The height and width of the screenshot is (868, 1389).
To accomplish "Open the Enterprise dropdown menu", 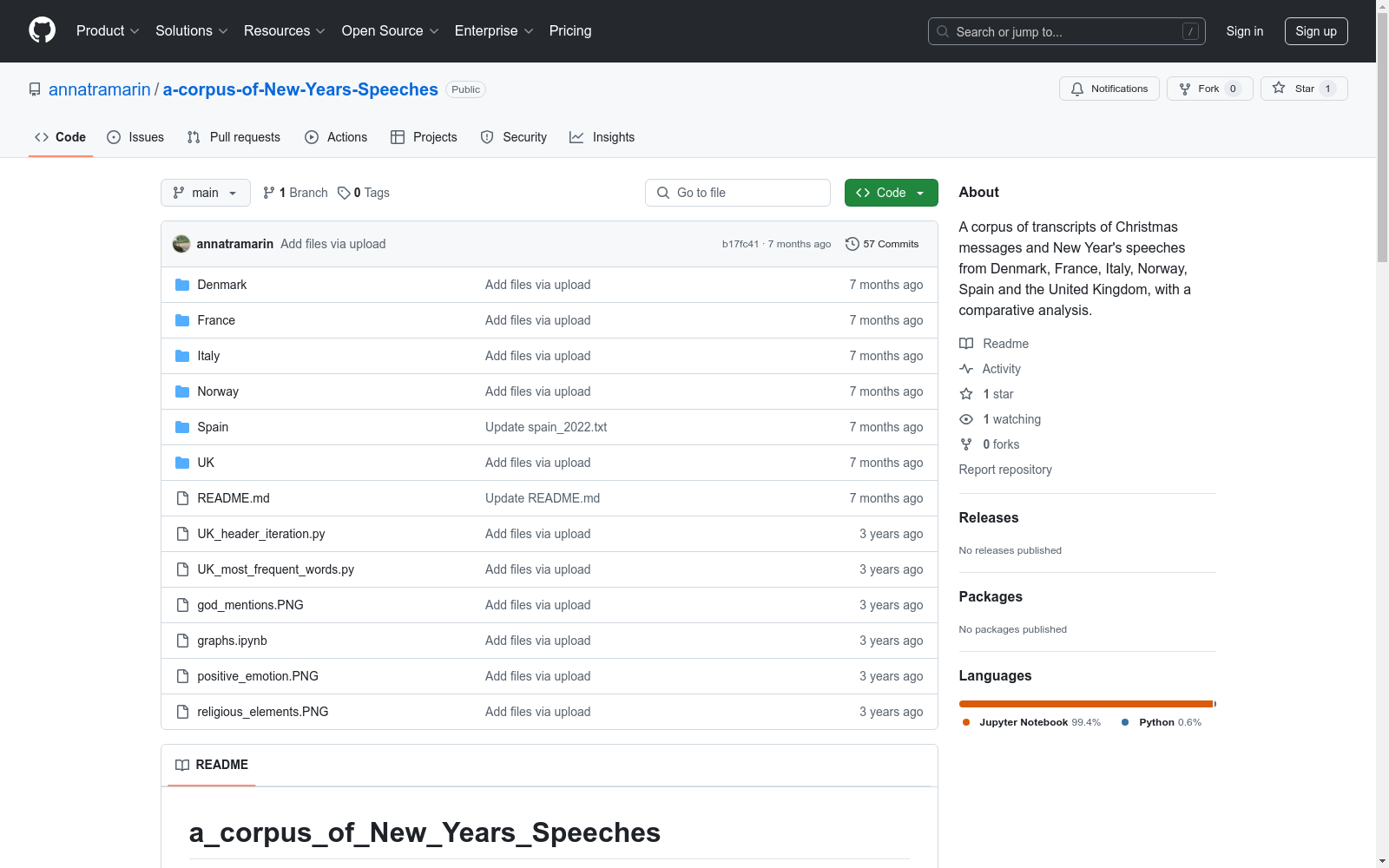I will point(494,30).
